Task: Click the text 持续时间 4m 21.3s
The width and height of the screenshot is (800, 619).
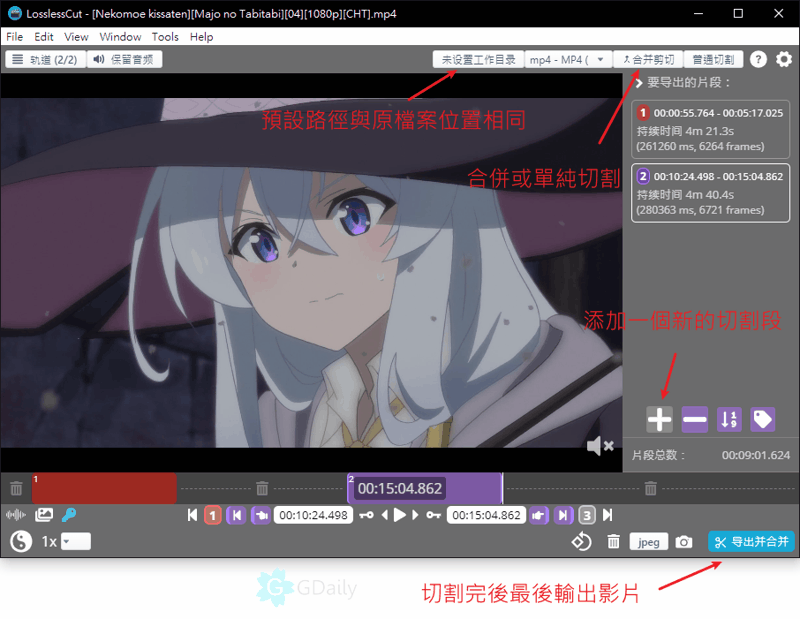Action: [685, 131]
